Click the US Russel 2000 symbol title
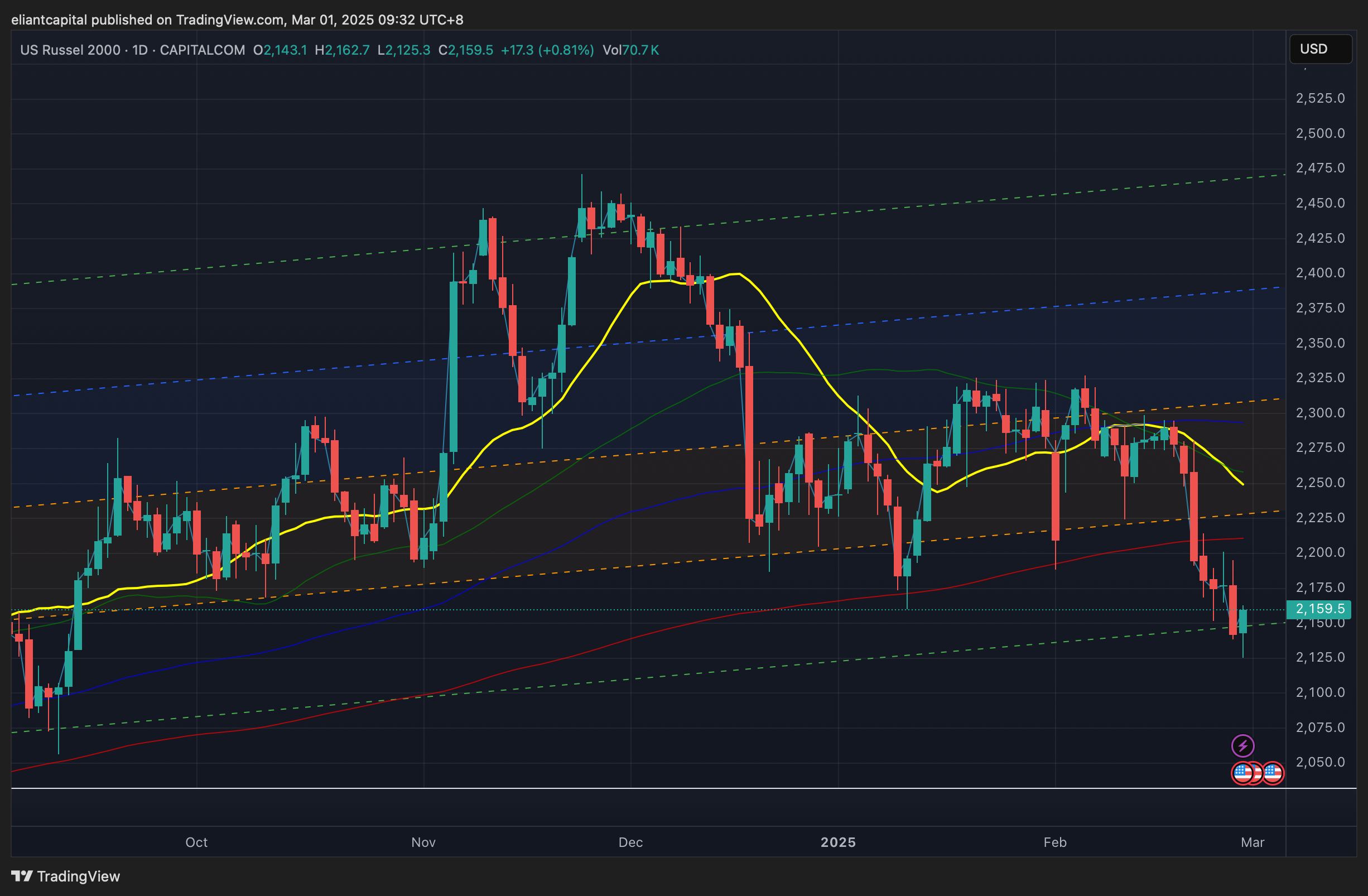1368x896 pixels. click(70, 50)
